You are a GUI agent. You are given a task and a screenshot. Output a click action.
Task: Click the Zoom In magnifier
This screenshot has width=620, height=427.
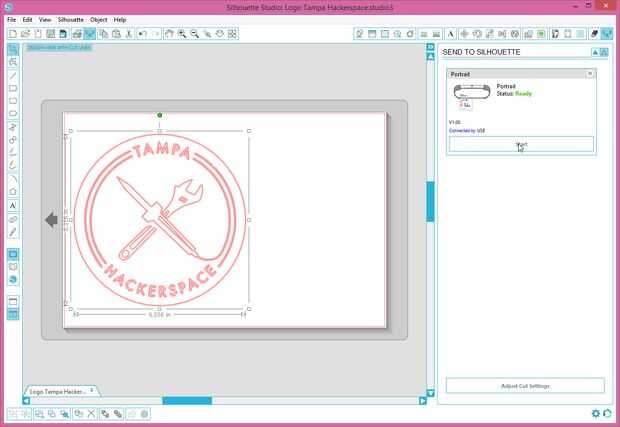point(182,34)
